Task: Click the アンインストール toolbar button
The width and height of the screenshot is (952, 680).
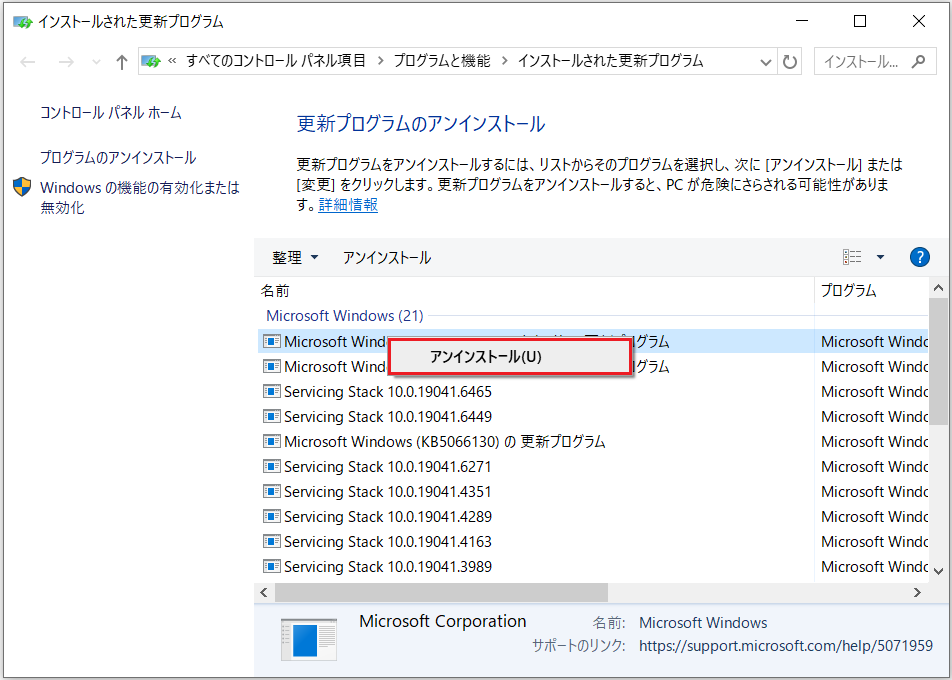Action: (387, 257)
